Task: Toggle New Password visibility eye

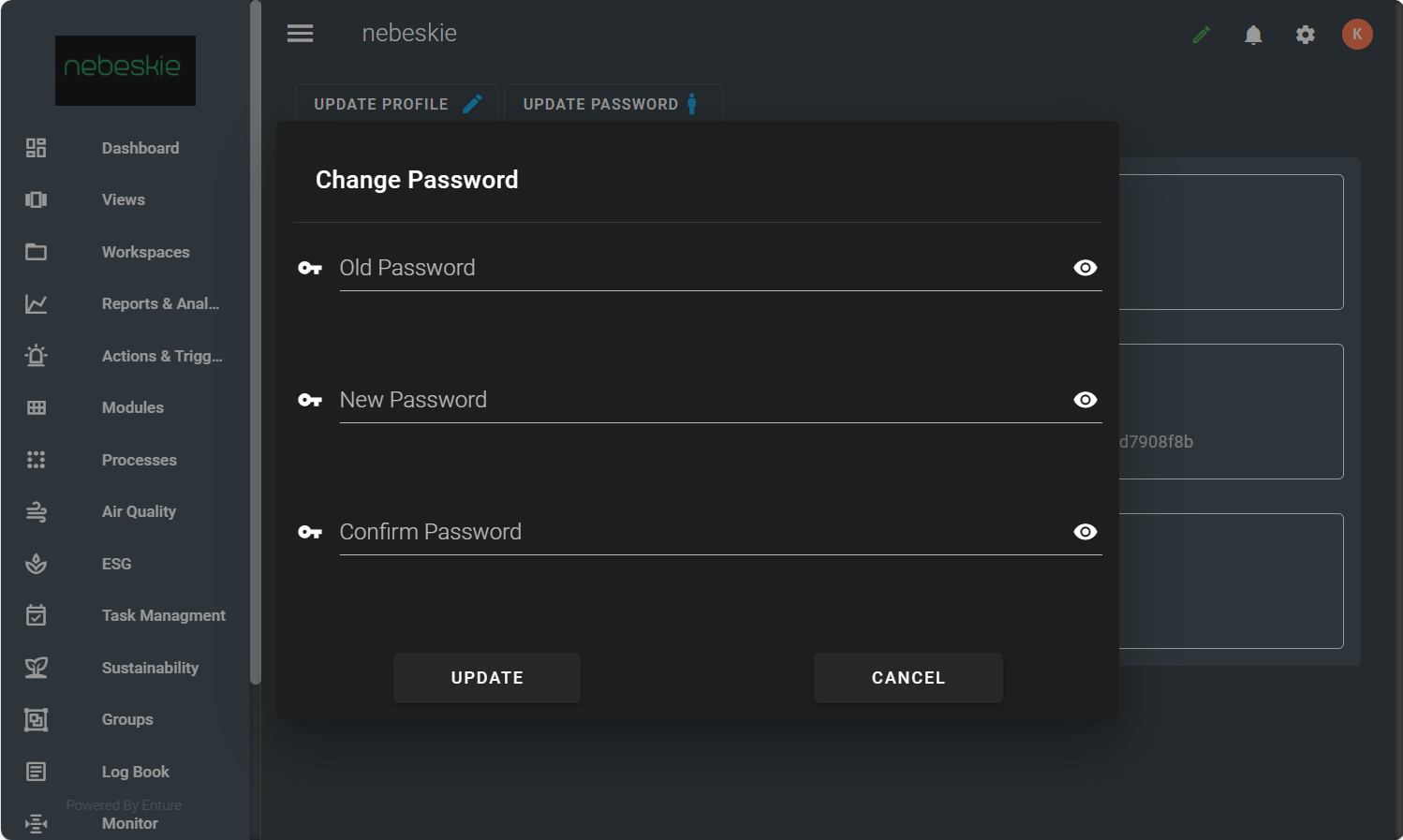Action: (1085, 400)
